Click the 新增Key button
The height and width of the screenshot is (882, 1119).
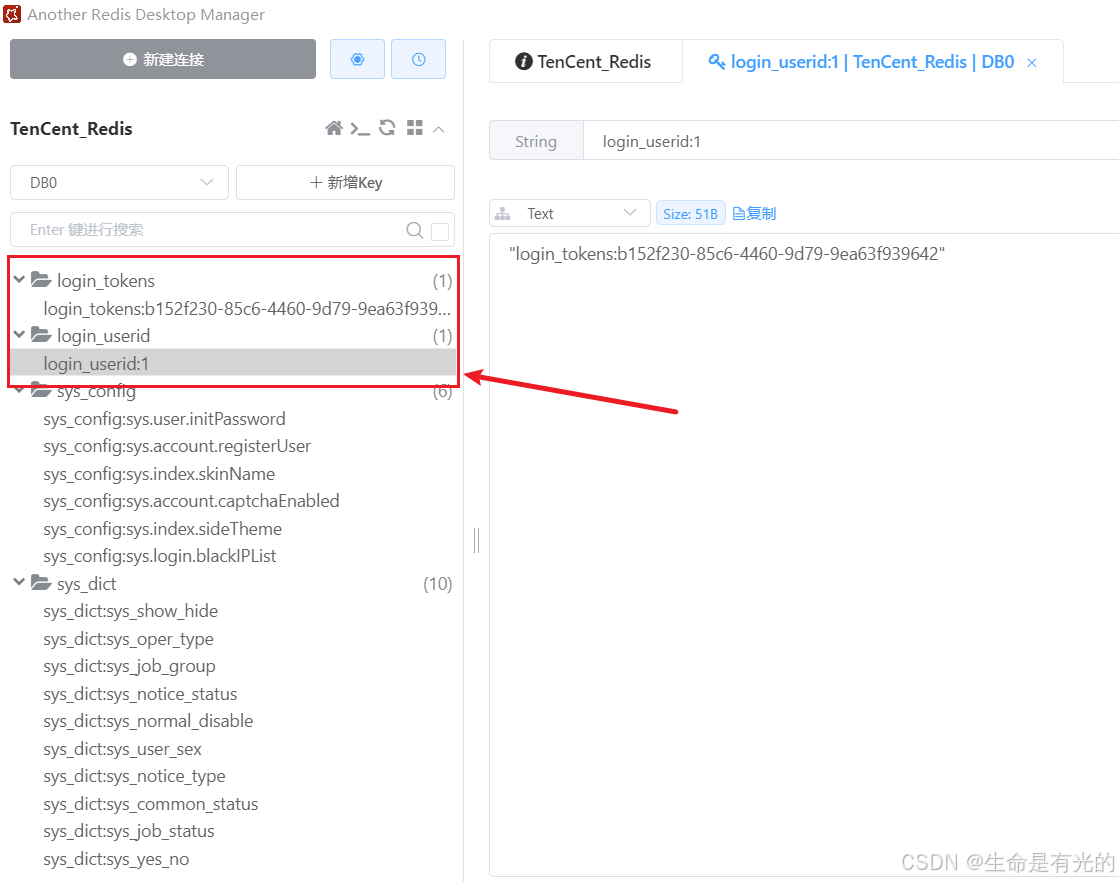(x=345, y=183)
